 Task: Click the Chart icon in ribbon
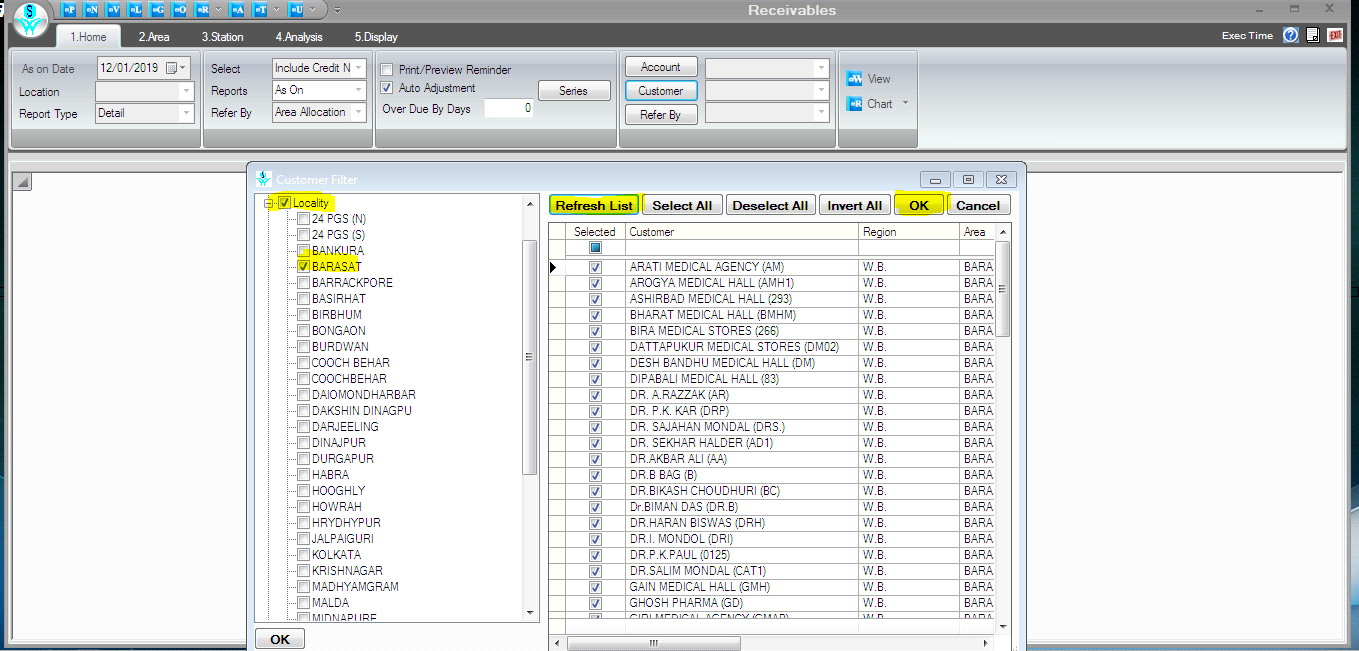(x=855, y=104)
